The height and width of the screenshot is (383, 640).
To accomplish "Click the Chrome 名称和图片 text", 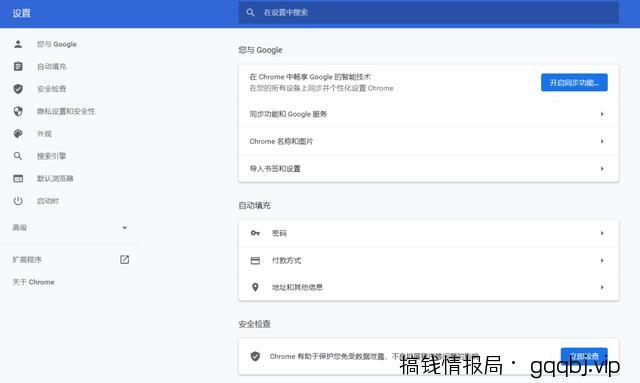I will coord(281,141).
